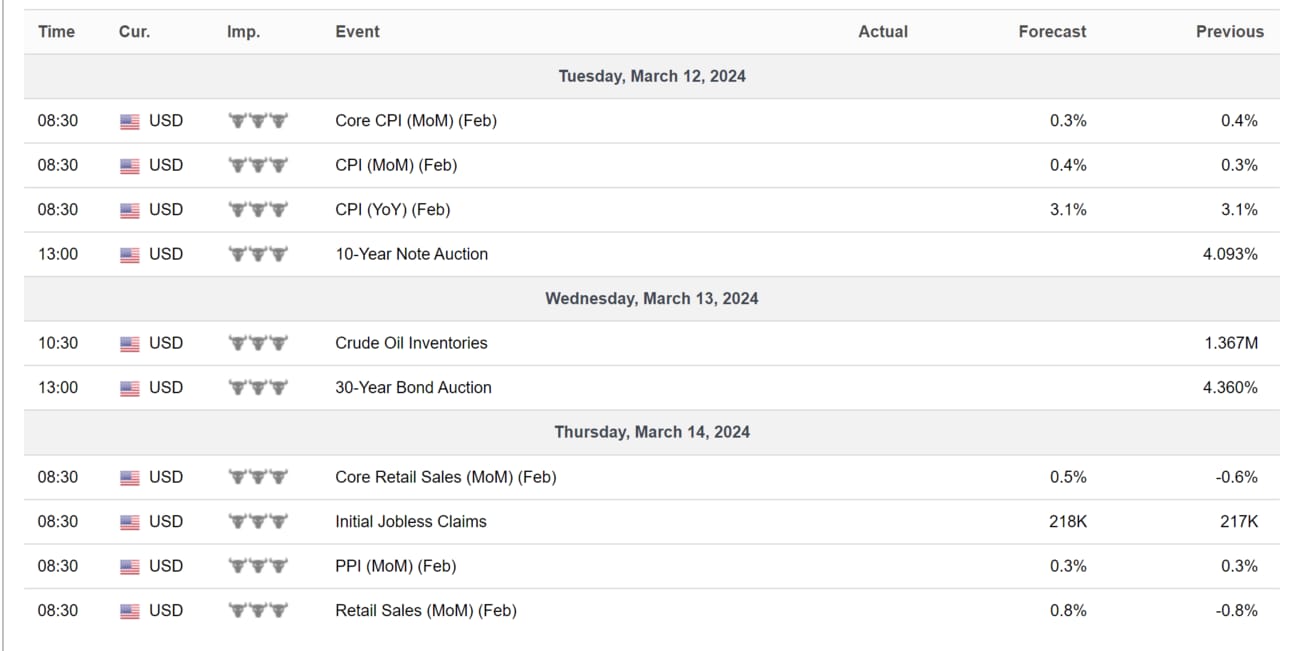Open the Initial Jobless Claims event
Image resolution: width=1292 pixels, height=651 pixels.
coord(411,521)
